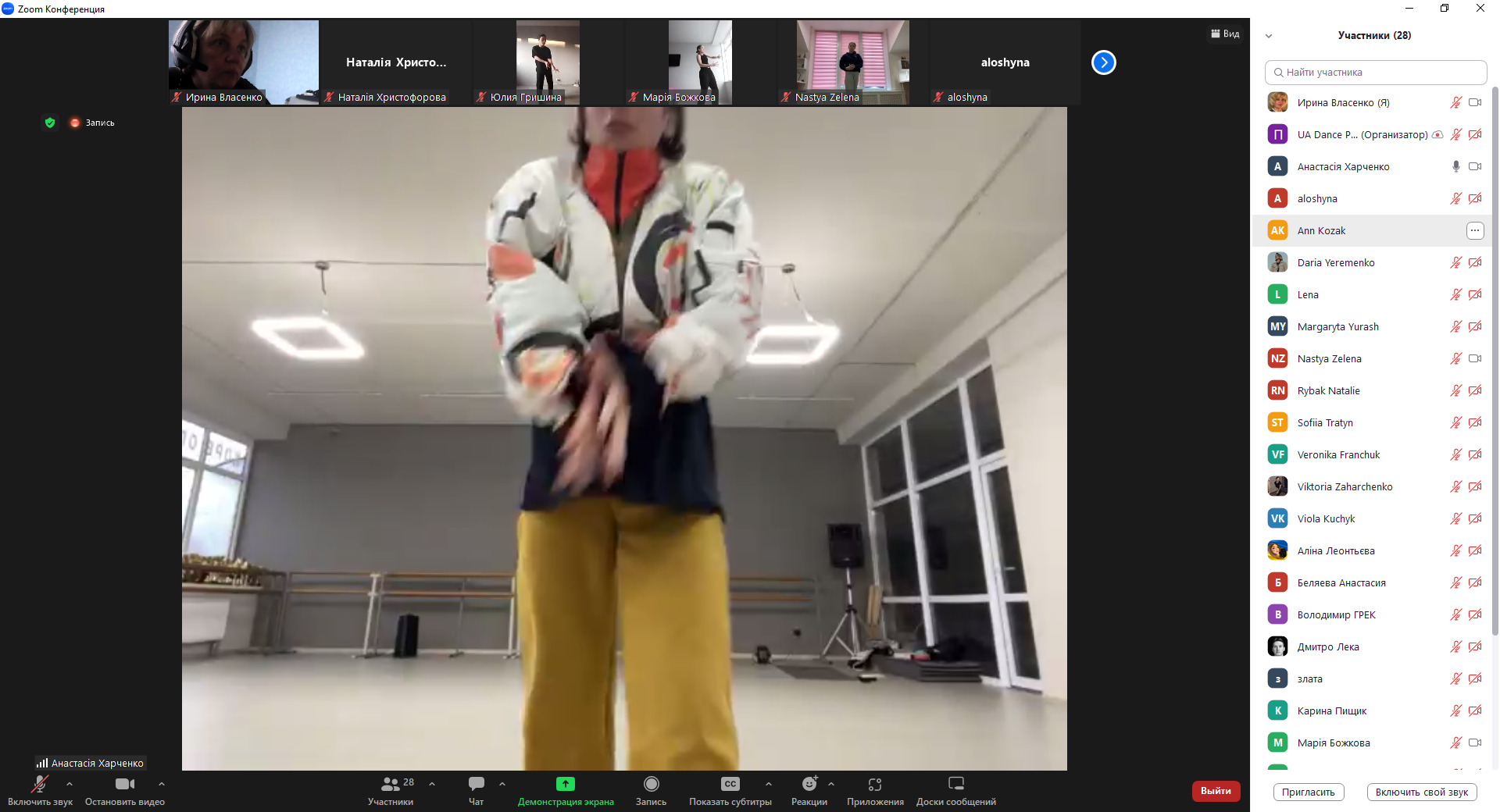1500x812 pixels.
Task: Click disabled camera icon for Daria Yeremenko
Action: tap(1475, 262)
